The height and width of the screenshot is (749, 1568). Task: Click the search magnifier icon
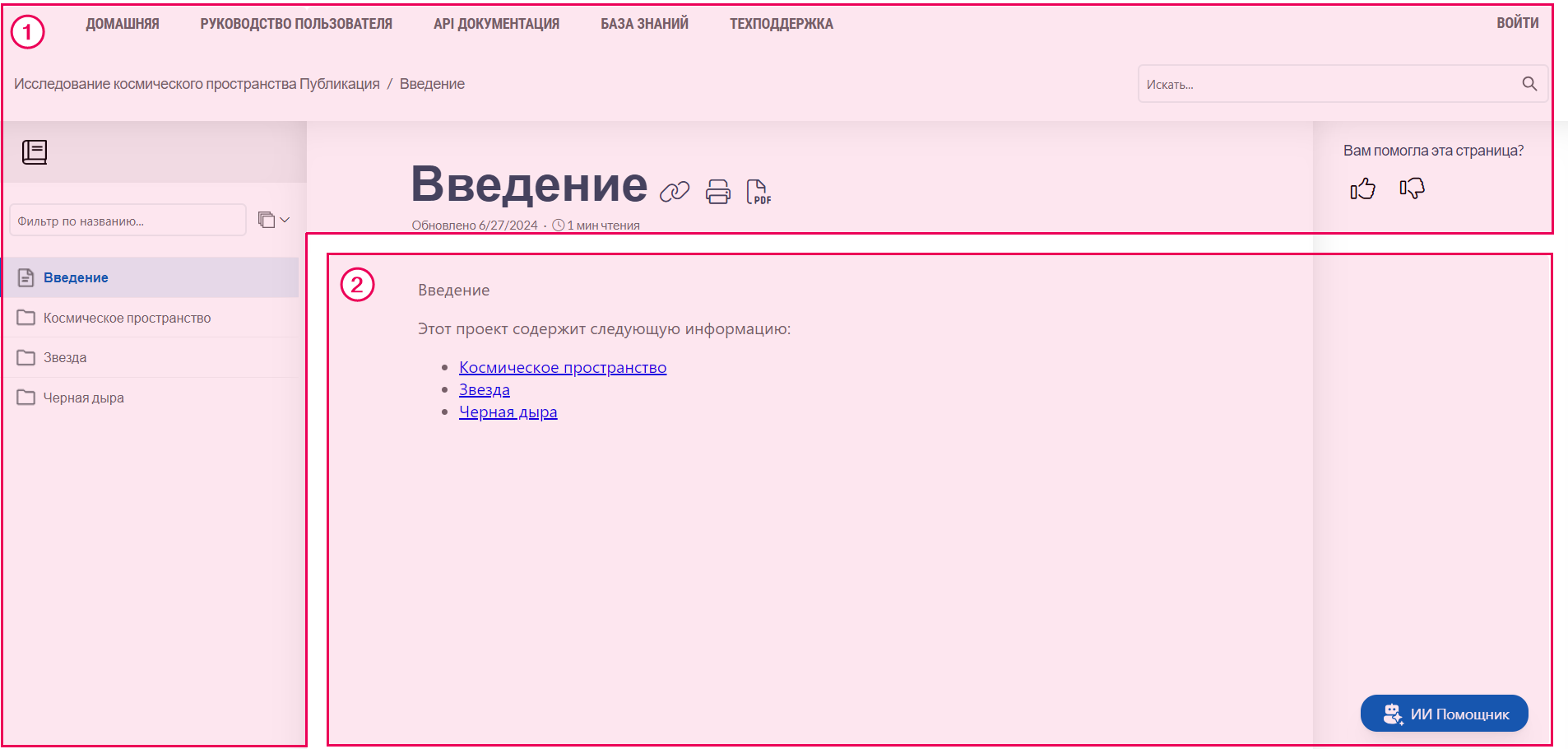coord(1529,83)
